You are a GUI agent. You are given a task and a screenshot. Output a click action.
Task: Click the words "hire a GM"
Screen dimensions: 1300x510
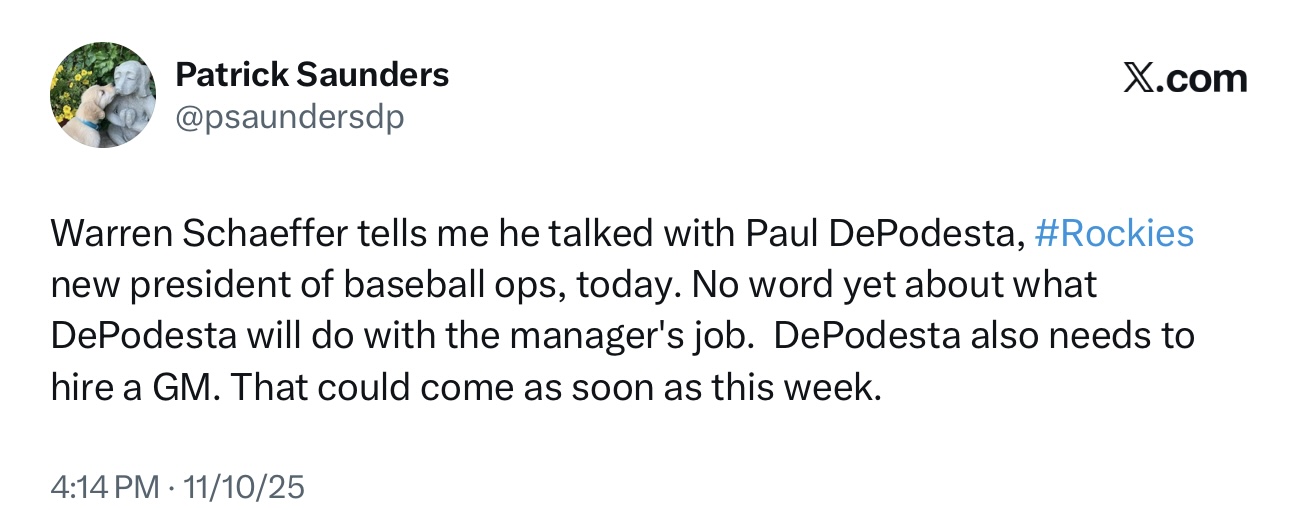click(132, 388)
